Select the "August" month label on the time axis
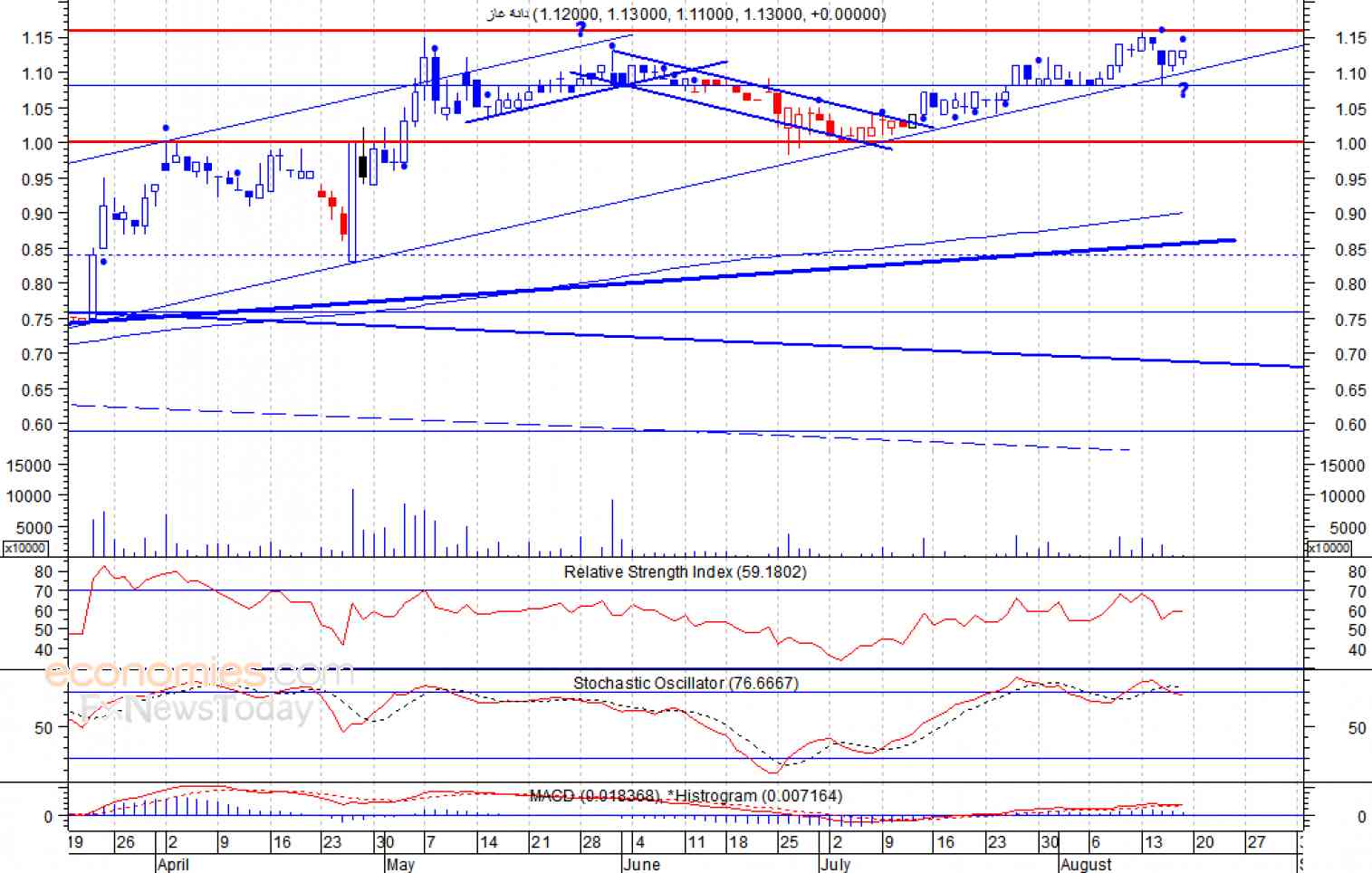Image resolution: width=1372 pixels, height=873 pixels. [x=1086, y=864]
